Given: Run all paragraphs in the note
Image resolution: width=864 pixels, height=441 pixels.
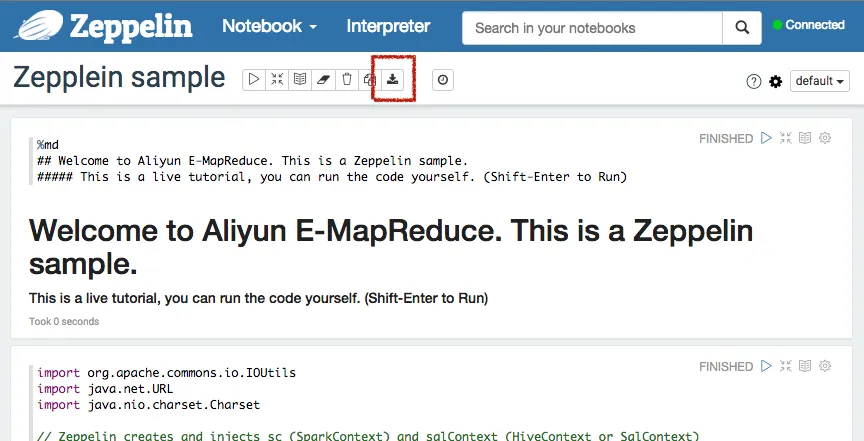Looking at the screenshot, I should click(253, 80).
